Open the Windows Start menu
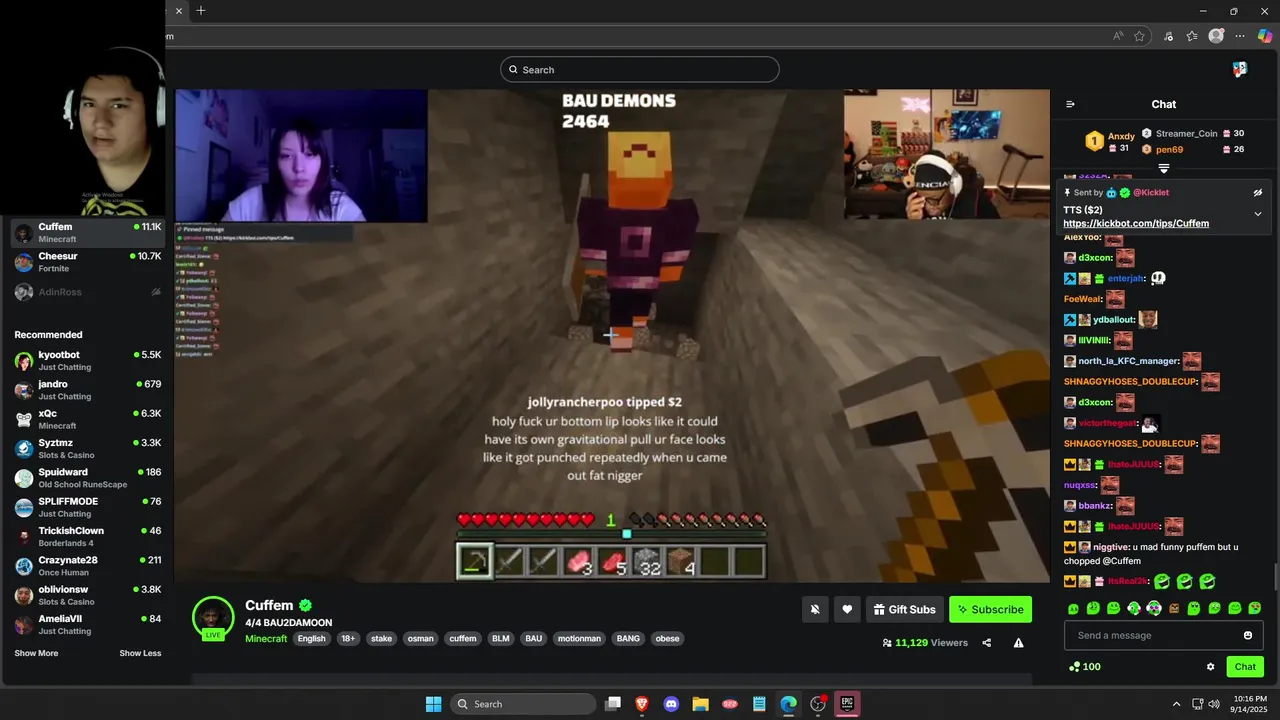 433,704
